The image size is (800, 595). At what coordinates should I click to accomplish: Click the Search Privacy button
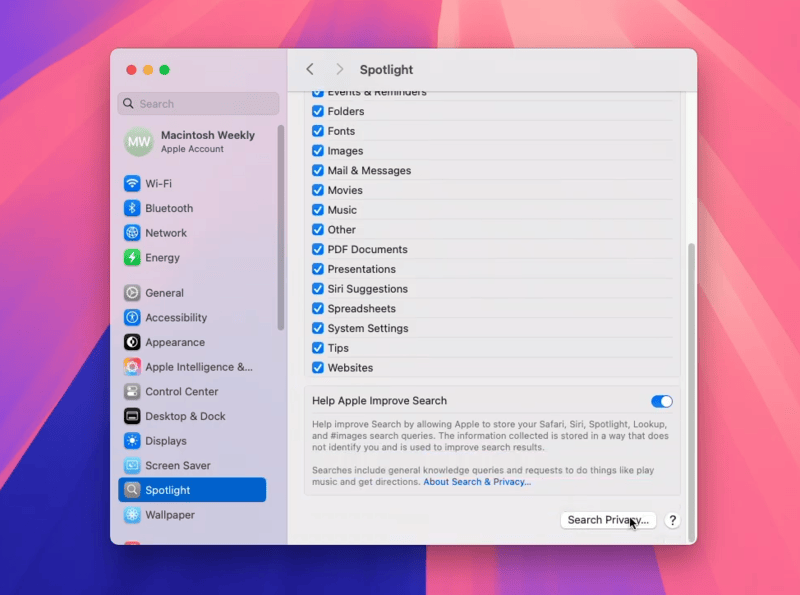(608, 520)
